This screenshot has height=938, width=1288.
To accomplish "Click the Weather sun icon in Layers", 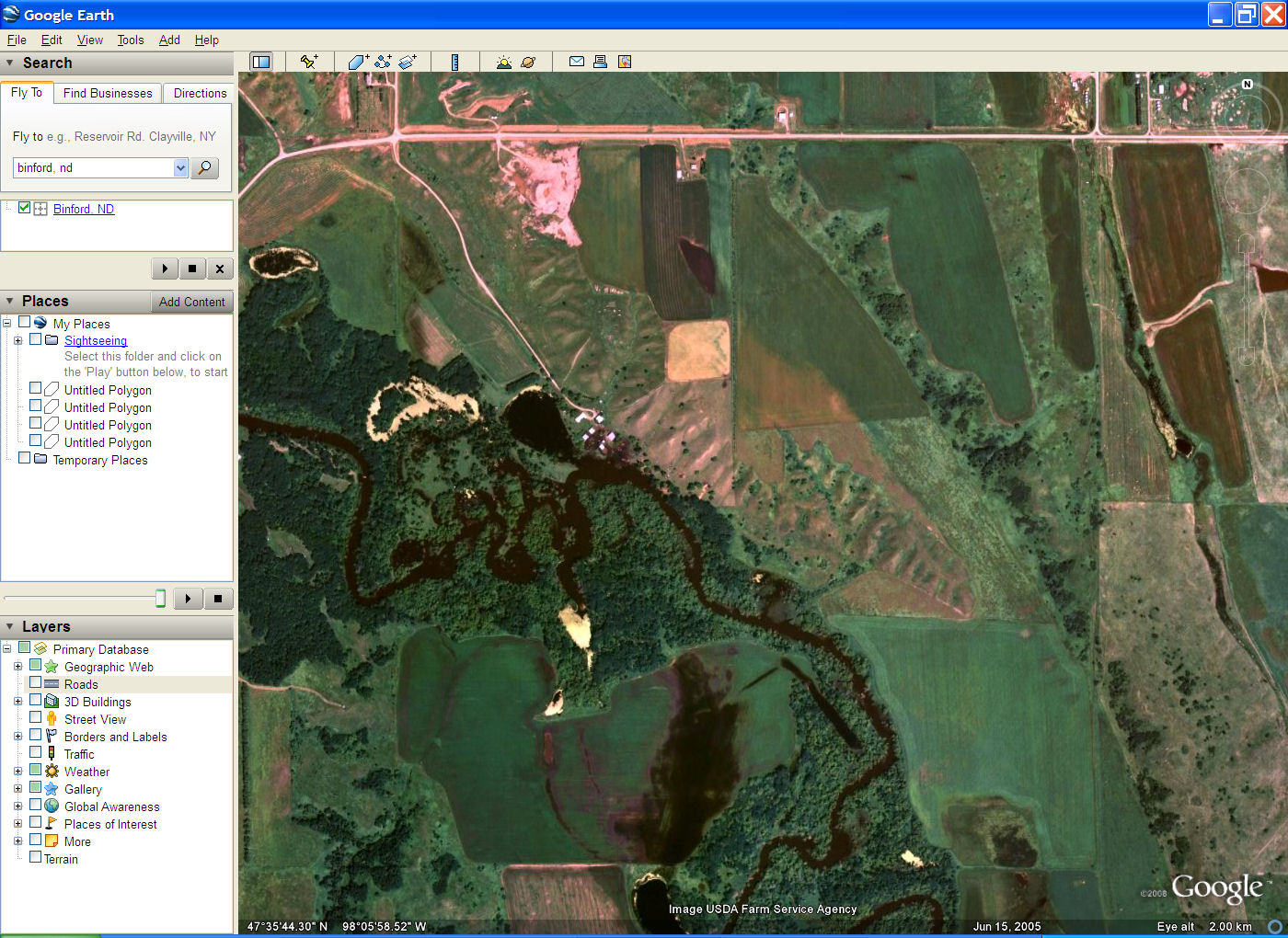I will [x=52, y=771].
